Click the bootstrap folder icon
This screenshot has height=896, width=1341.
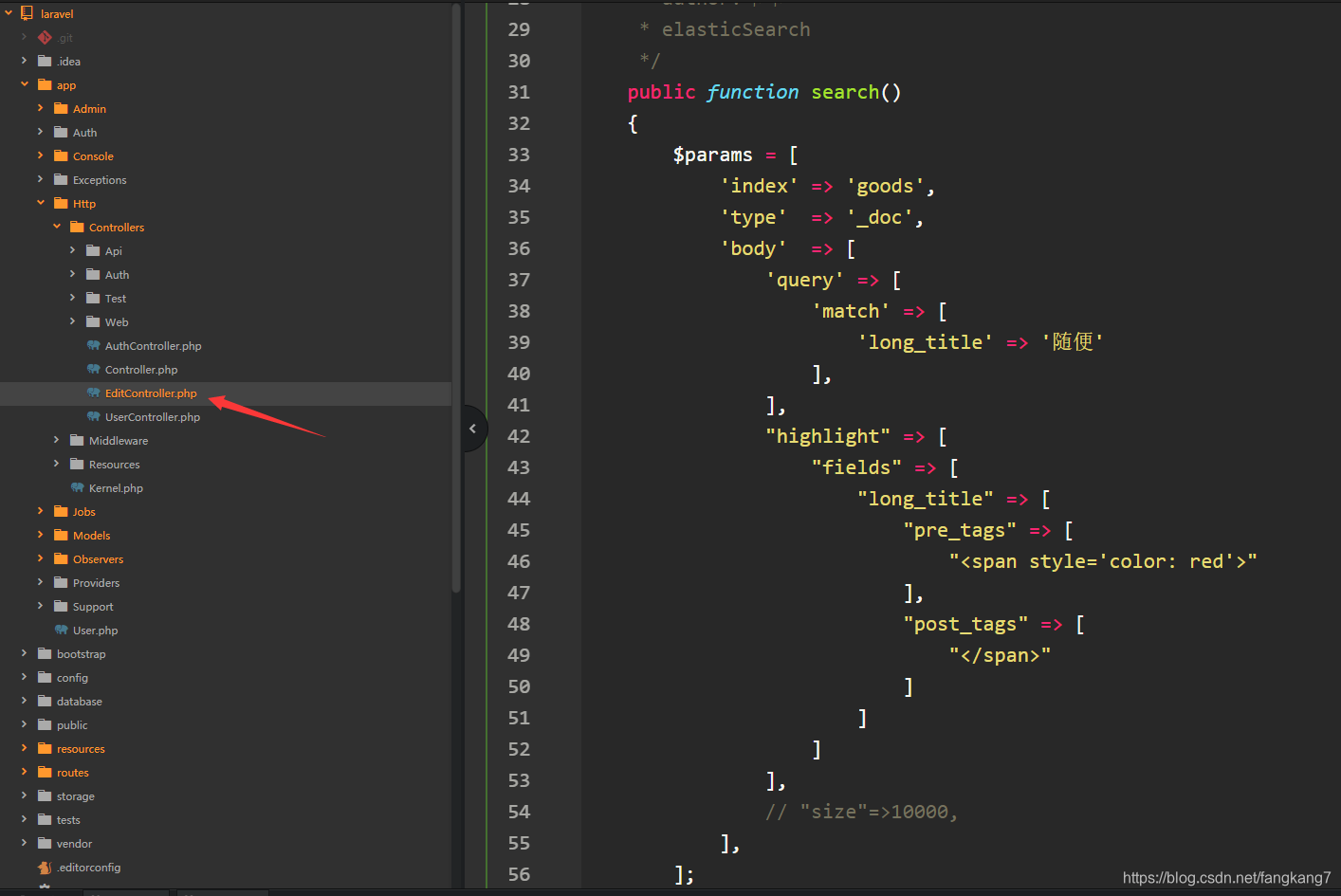(45, 653)
